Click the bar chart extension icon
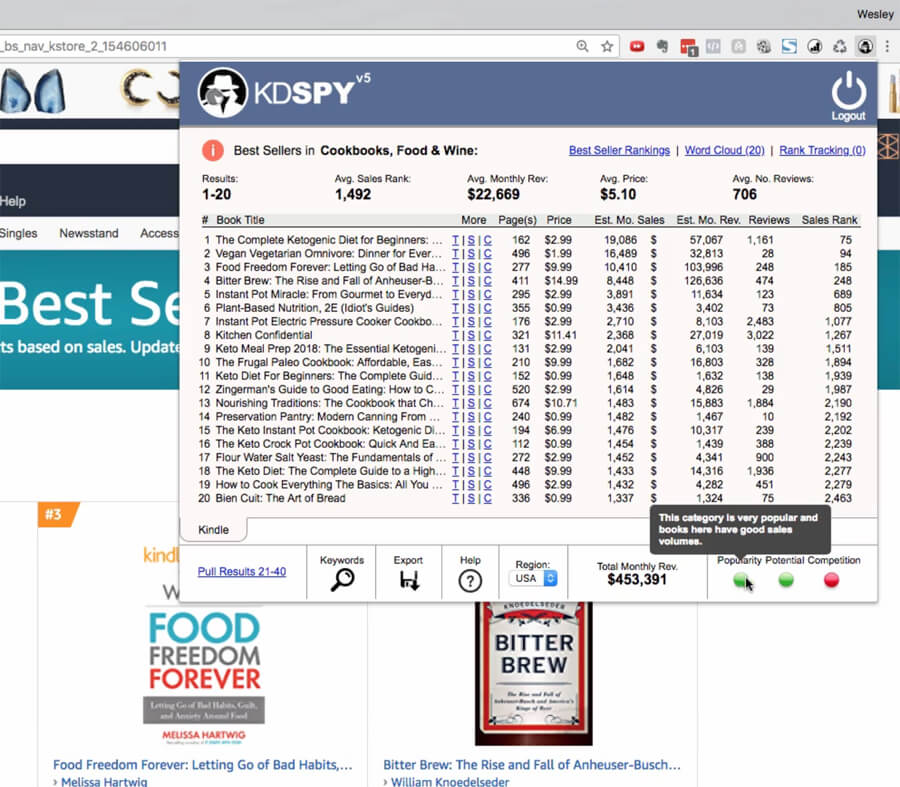This screenshot has height=787, width=900. pos(814,46)
